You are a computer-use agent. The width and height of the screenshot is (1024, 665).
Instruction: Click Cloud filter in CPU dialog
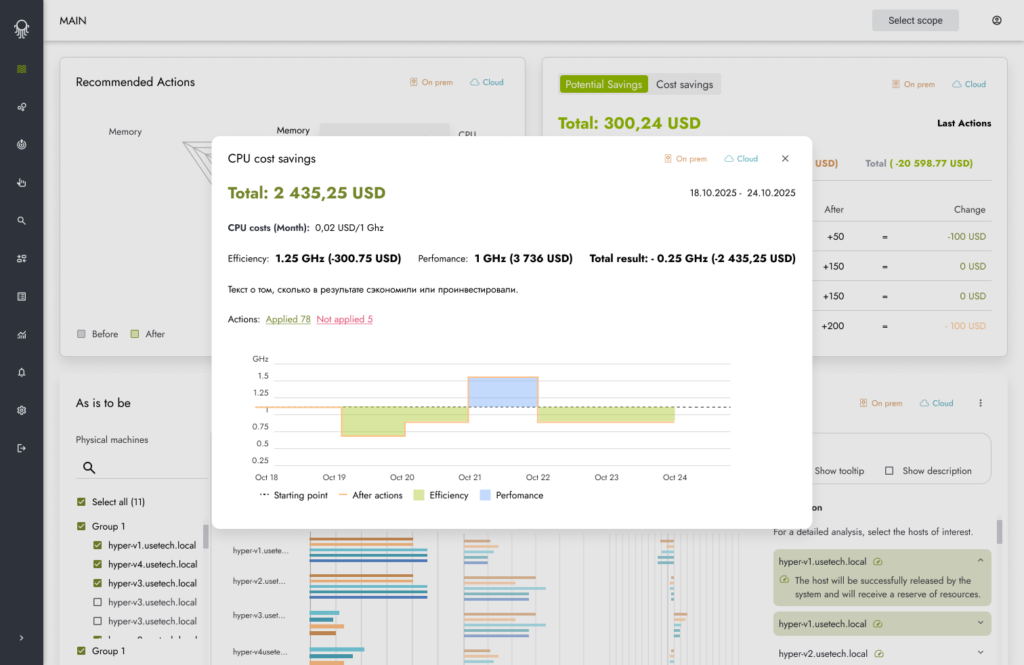tap(741, 159)
